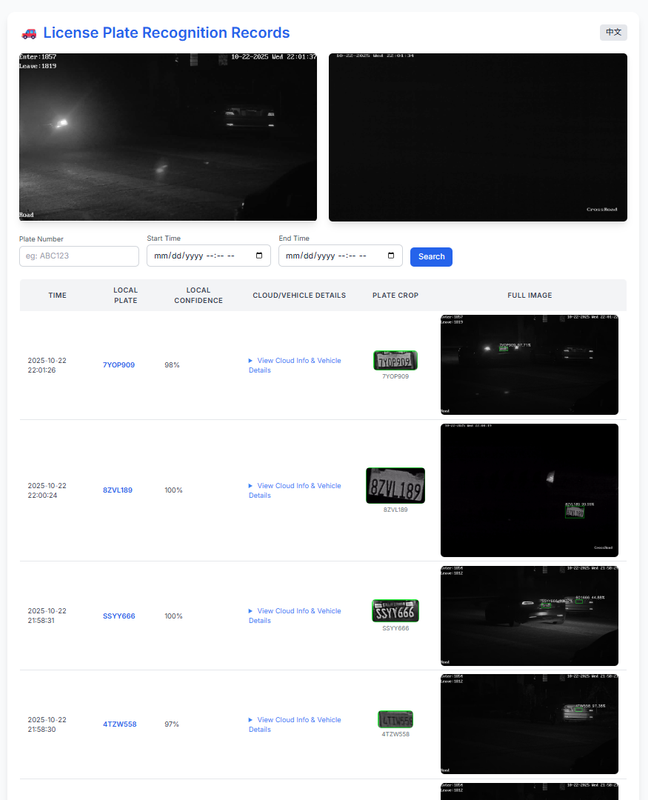Click the LOCAL PLATE column header
This screenshot has width=648, height=800.
126,295
